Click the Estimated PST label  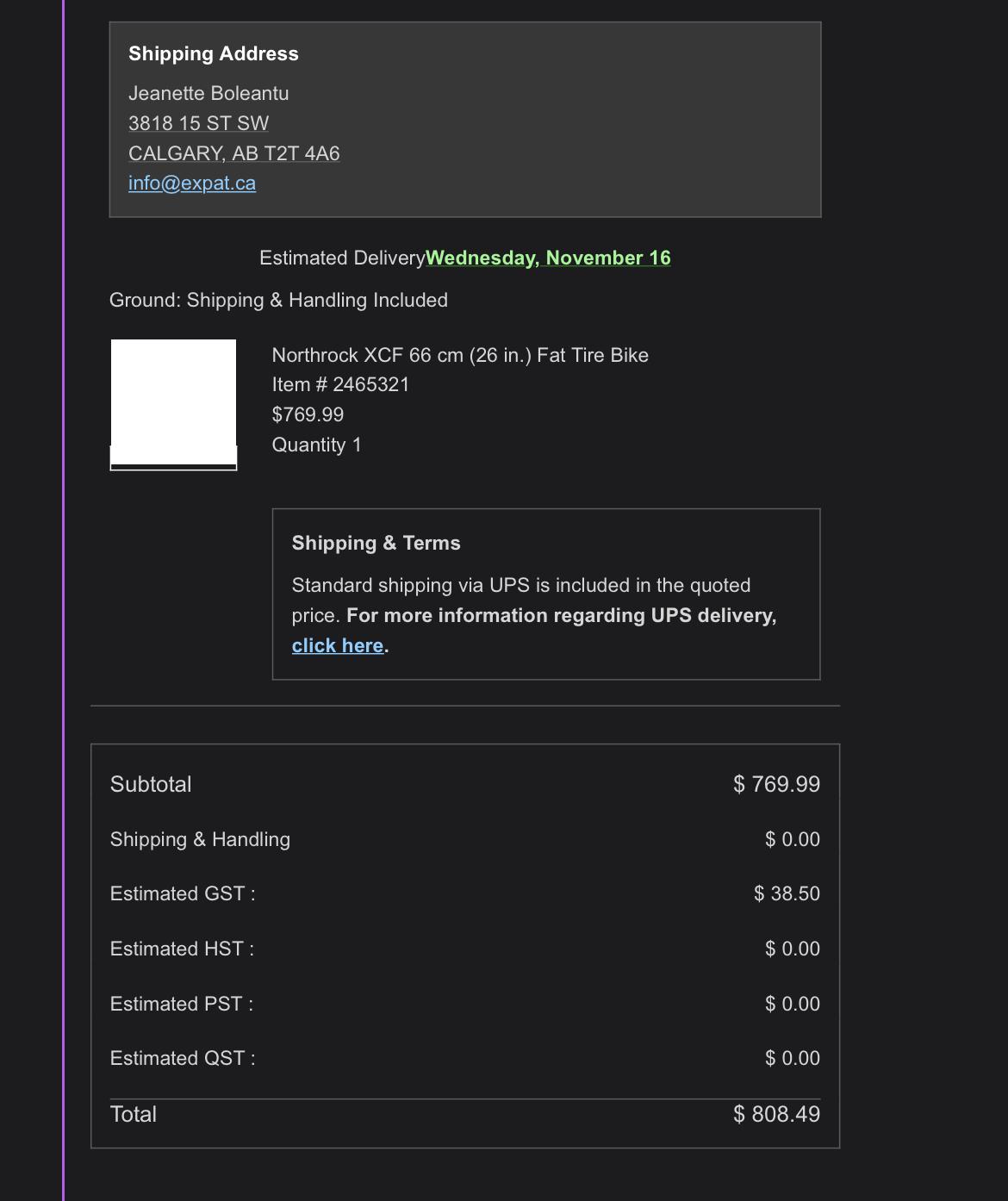point(181,1005)
